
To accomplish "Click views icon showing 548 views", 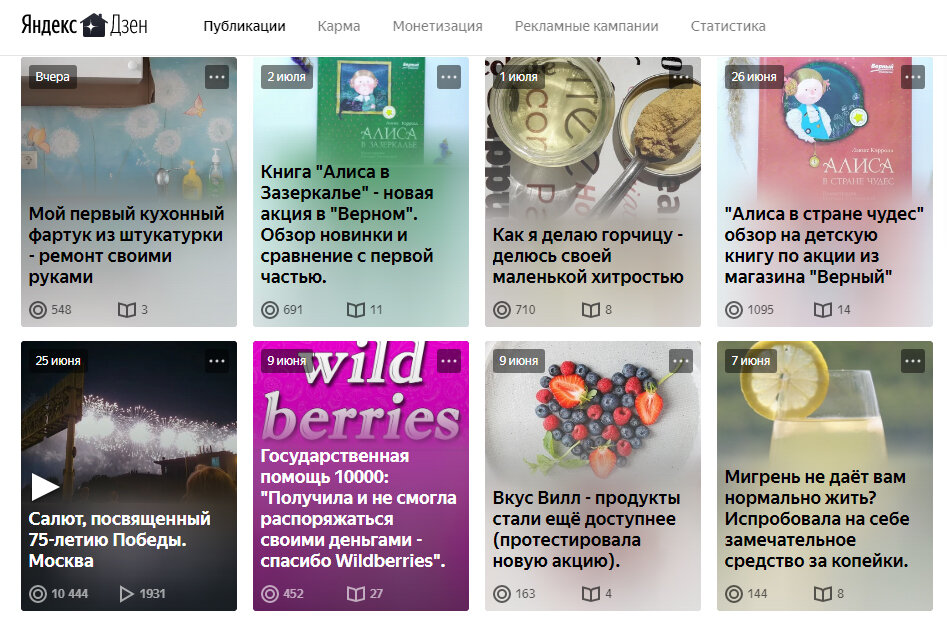I will (38, 310).
